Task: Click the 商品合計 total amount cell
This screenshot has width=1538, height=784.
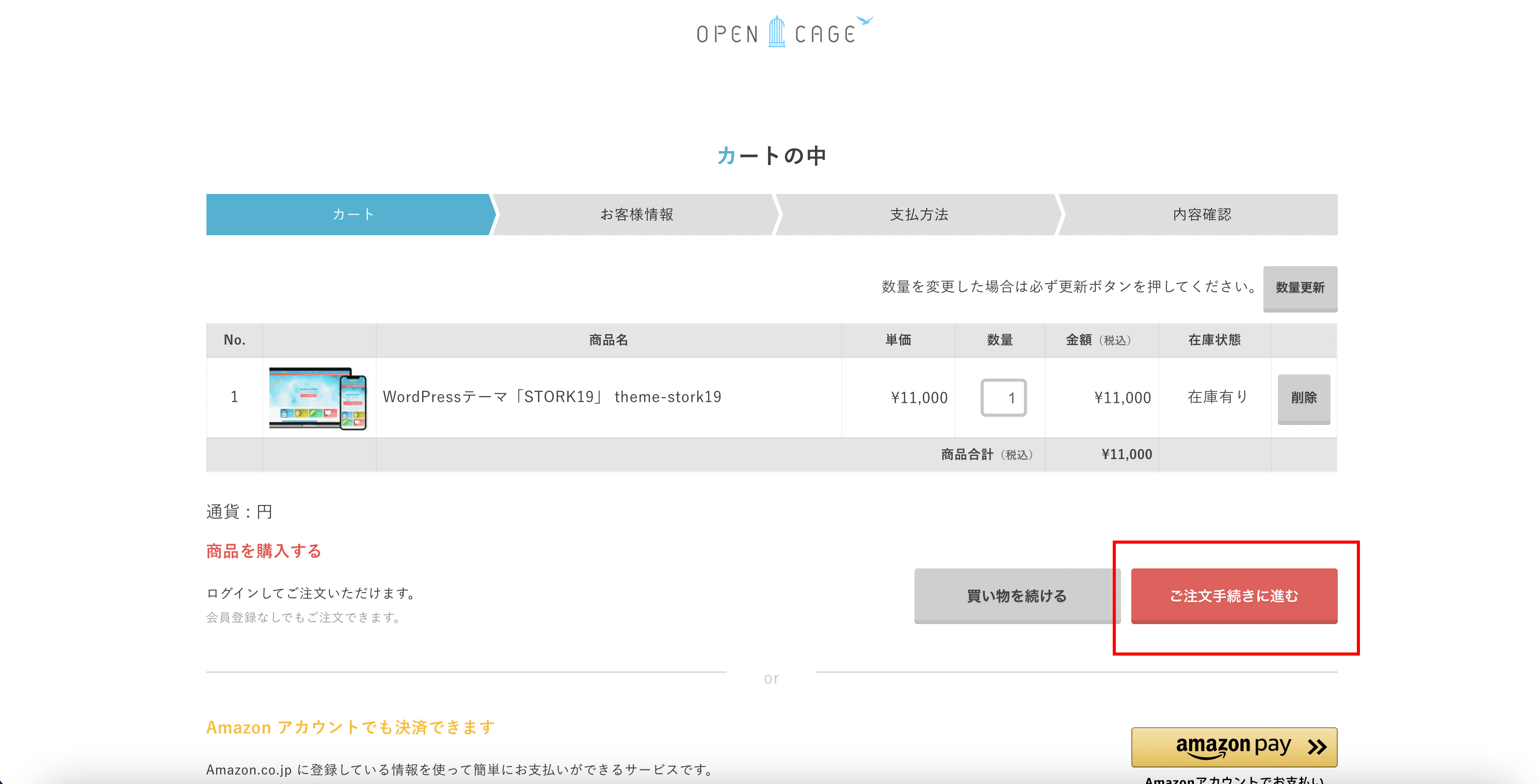Action: [x=1126, y=454]
